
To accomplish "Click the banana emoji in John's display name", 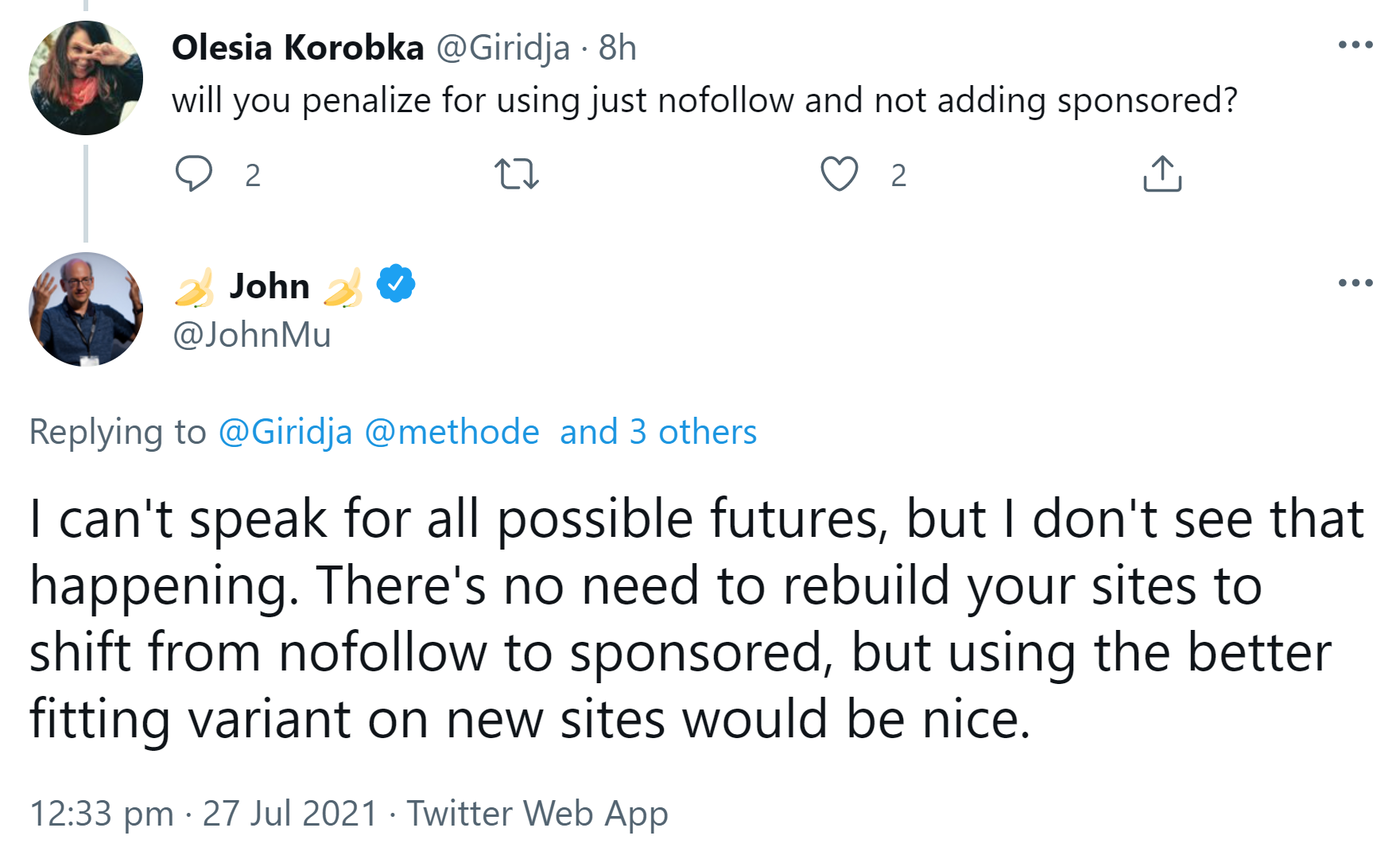I will click(195, 286).
